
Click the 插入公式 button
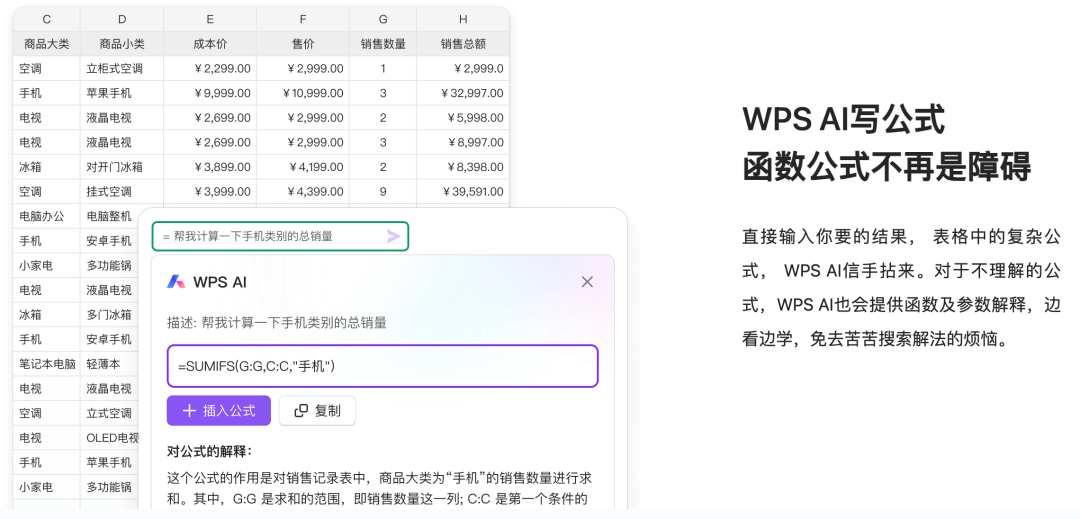(x=218, y=411)
